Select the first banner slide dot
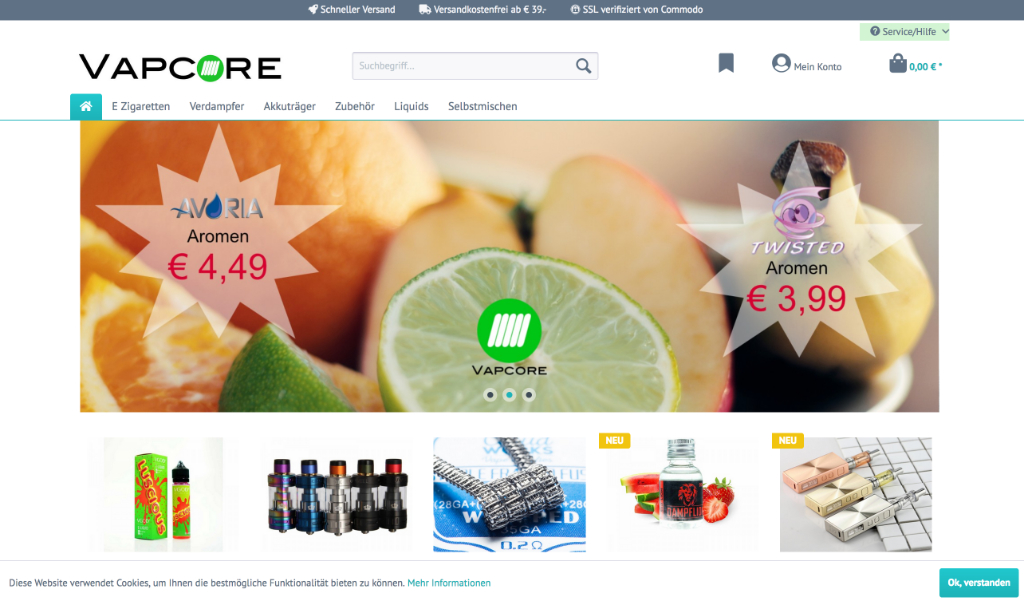 [490, 395]
